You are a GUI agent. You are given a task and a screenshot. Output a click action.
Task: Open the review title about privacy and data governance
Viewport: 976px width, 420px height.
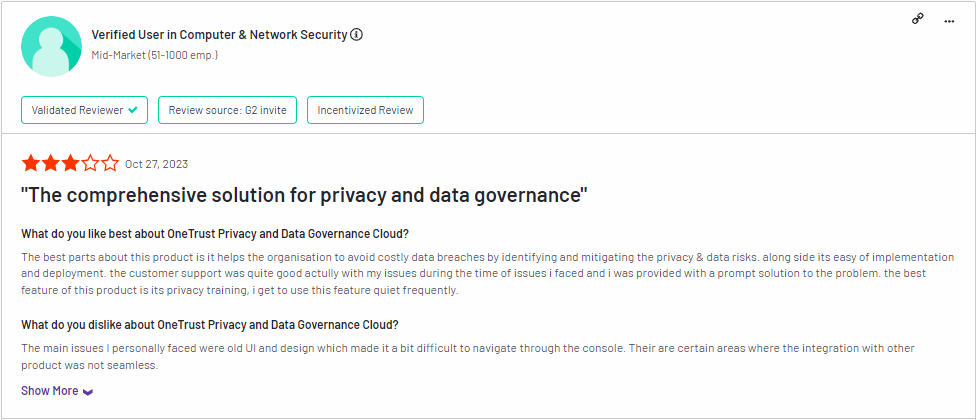[304, 195]
